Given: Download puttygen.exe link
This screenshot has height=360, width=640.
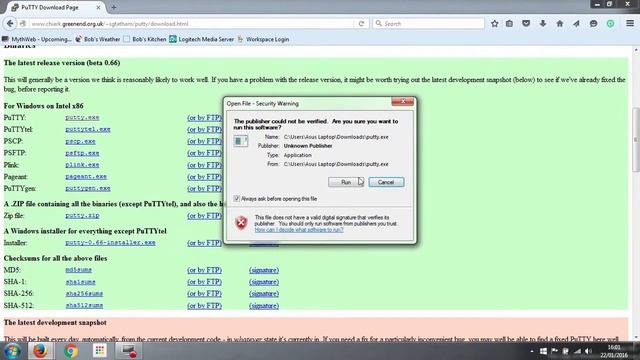Looking at the screenshot, I should point(88,189).
